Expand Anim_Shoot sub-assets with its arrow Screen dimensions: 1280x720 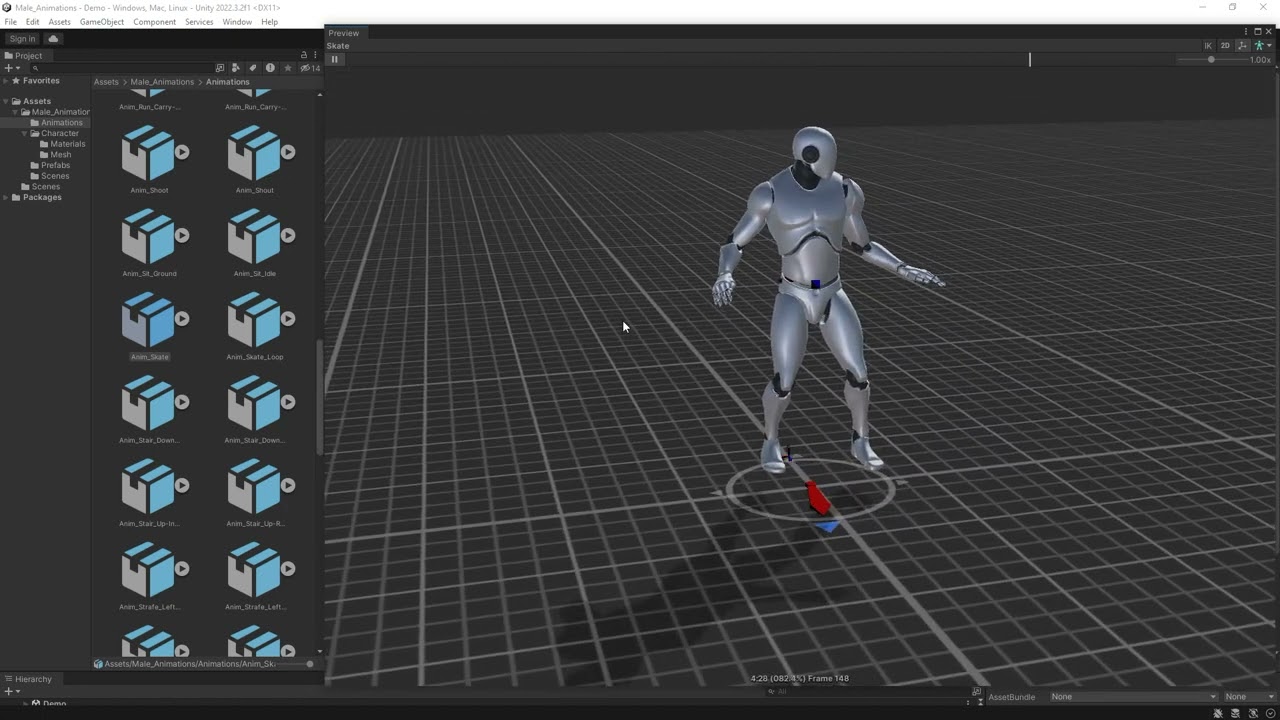182,152
